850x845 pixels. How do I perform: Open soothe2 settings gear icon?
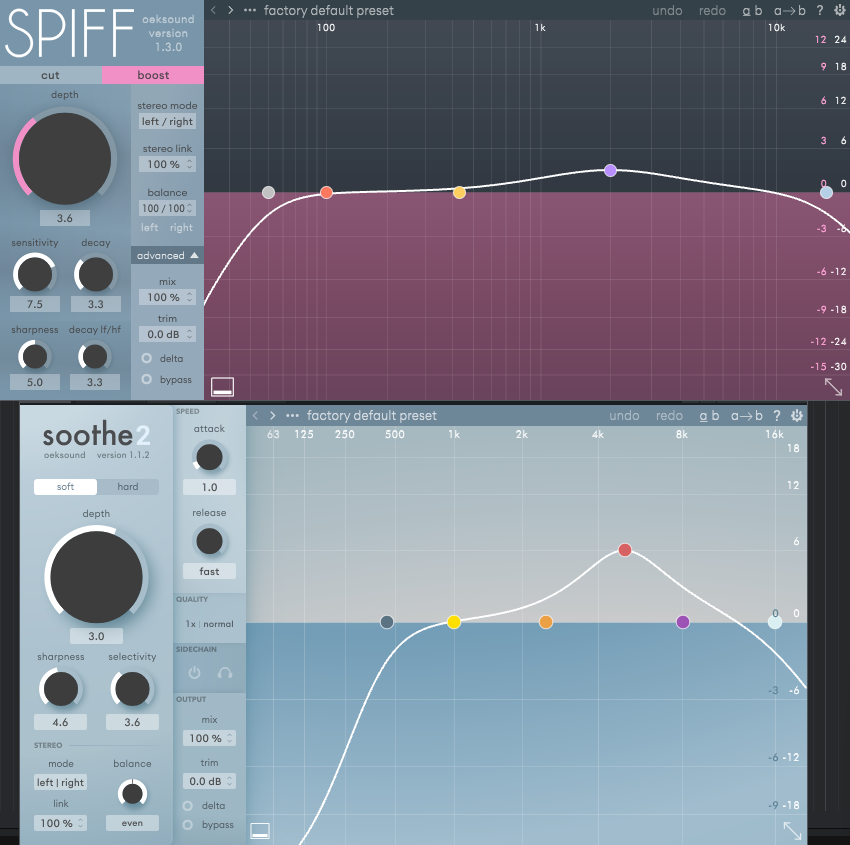point(797,416)
